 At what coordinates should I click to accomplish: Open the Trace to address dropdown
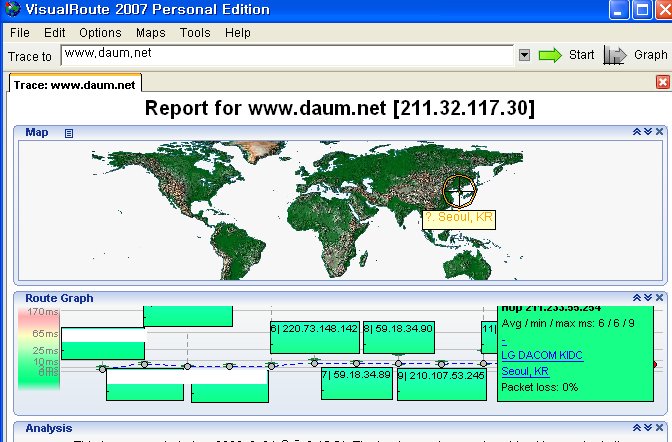pyautogui.click(x=524, y=55)
